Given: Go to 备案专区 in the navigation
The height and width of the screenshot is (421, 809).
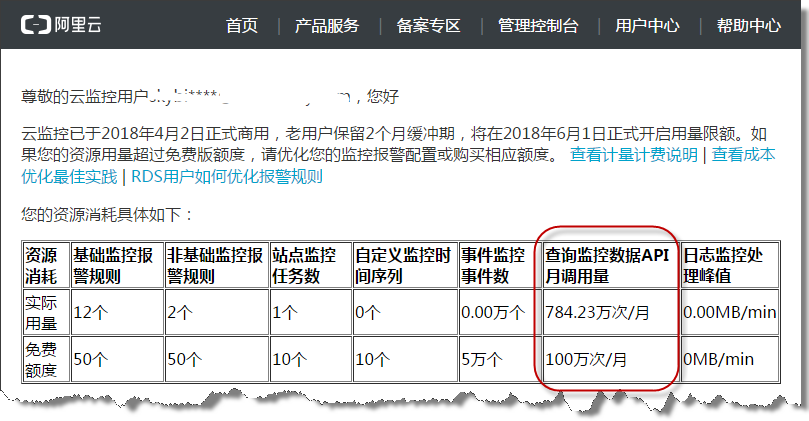Looking at the screenshot, I should click(x=429, y=25).
